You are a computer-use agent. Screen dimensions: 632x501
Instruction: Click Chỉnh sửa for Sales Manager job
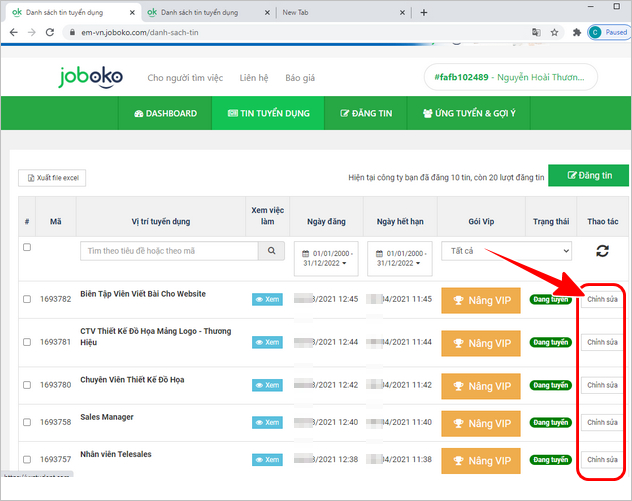[x=602, y=423]
